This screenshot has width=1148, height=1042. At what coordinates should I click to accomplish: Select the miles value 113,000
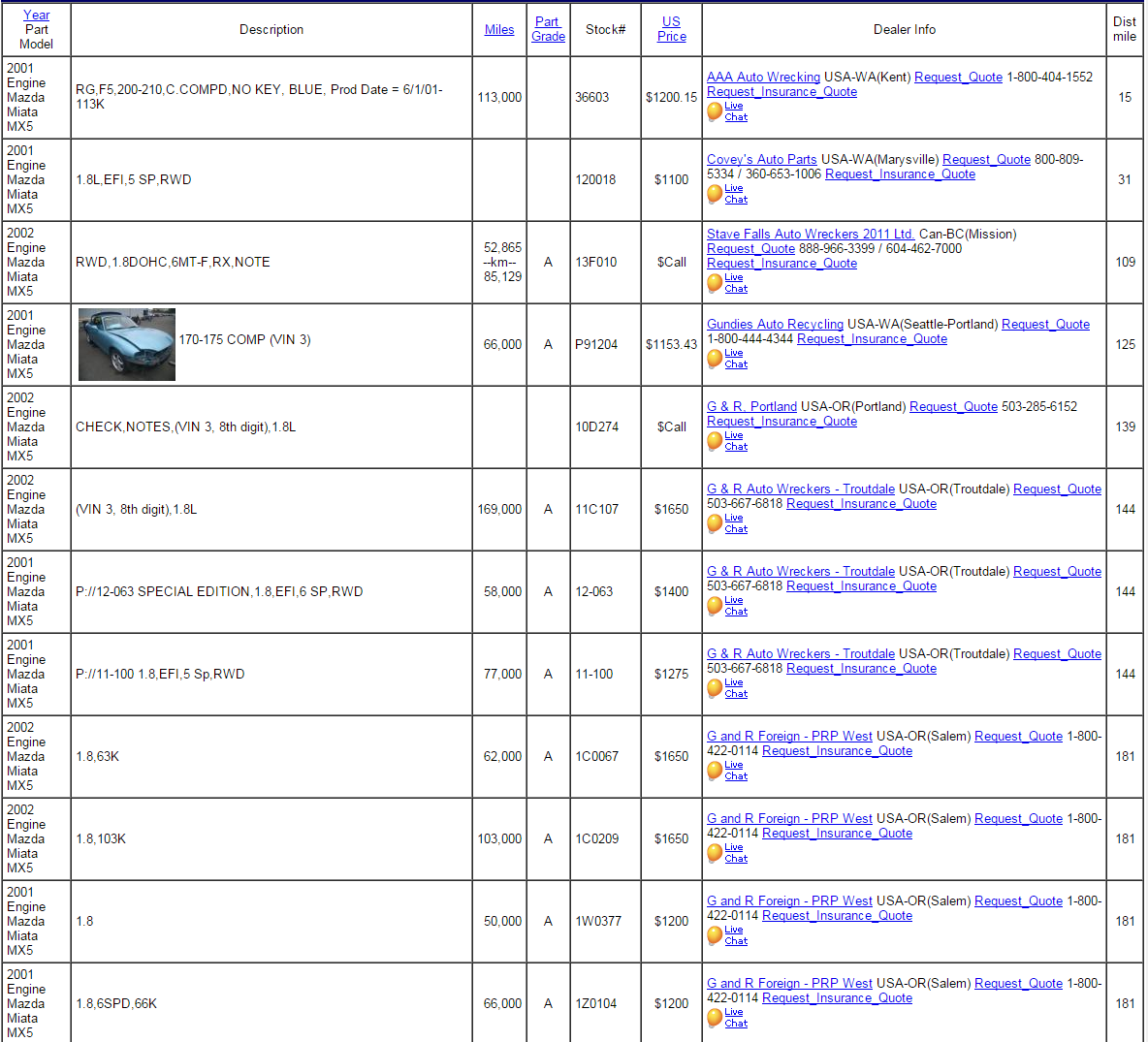coord(499,97)
